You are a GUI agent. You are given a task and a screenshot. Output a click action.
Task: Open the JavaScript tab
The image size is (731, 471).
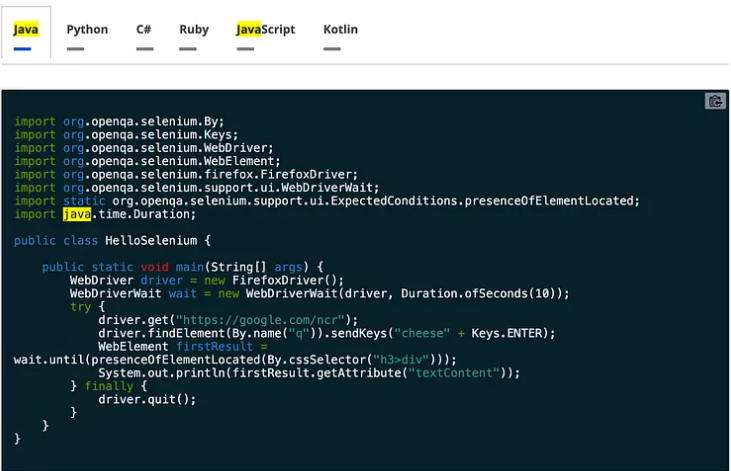266,29
